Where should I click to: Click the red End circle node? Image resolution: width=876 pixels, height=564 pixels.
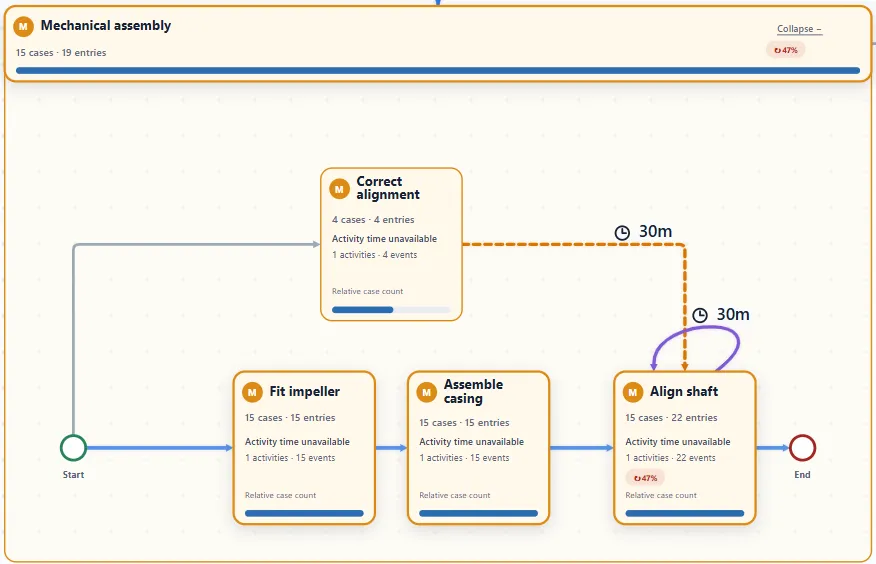802,448
